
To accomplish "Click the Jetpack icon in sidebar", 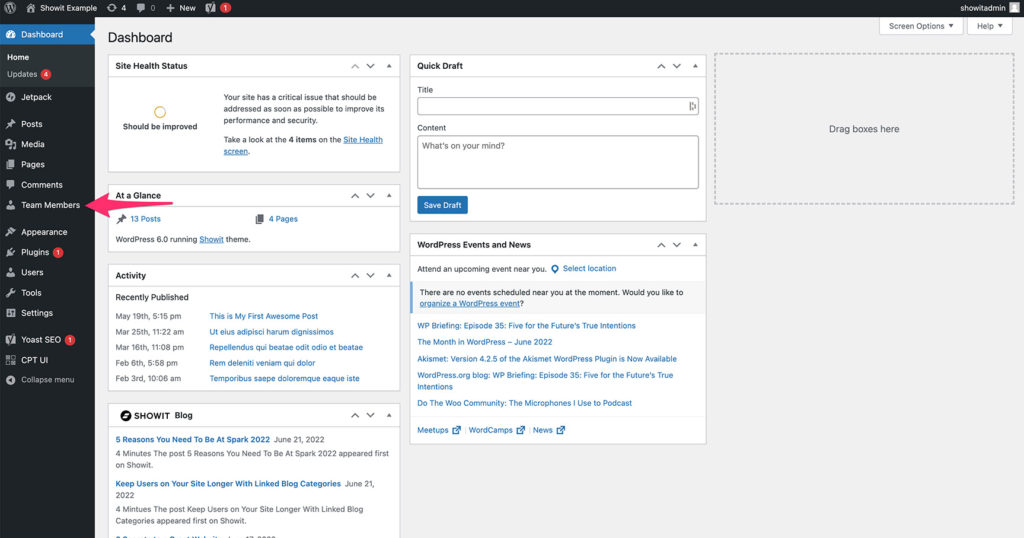I will pyautogui.click(x=10, y=97).
